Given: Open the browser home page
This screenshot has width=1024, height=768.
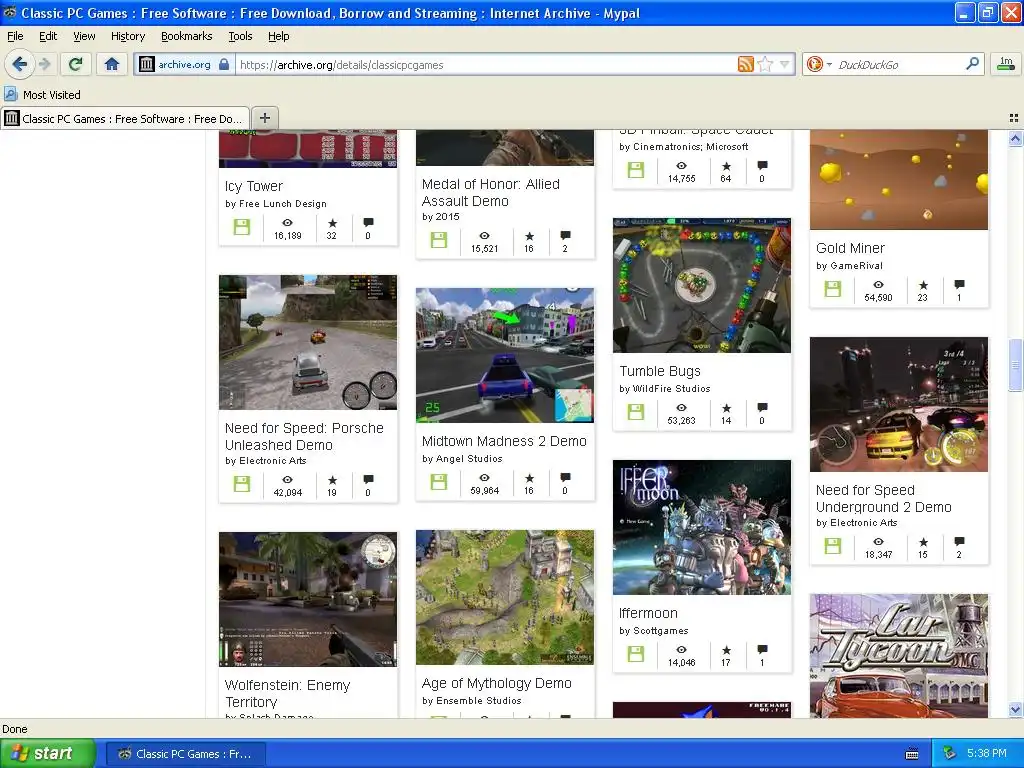Looking at the screenshot, I should [x=112, y=64].
